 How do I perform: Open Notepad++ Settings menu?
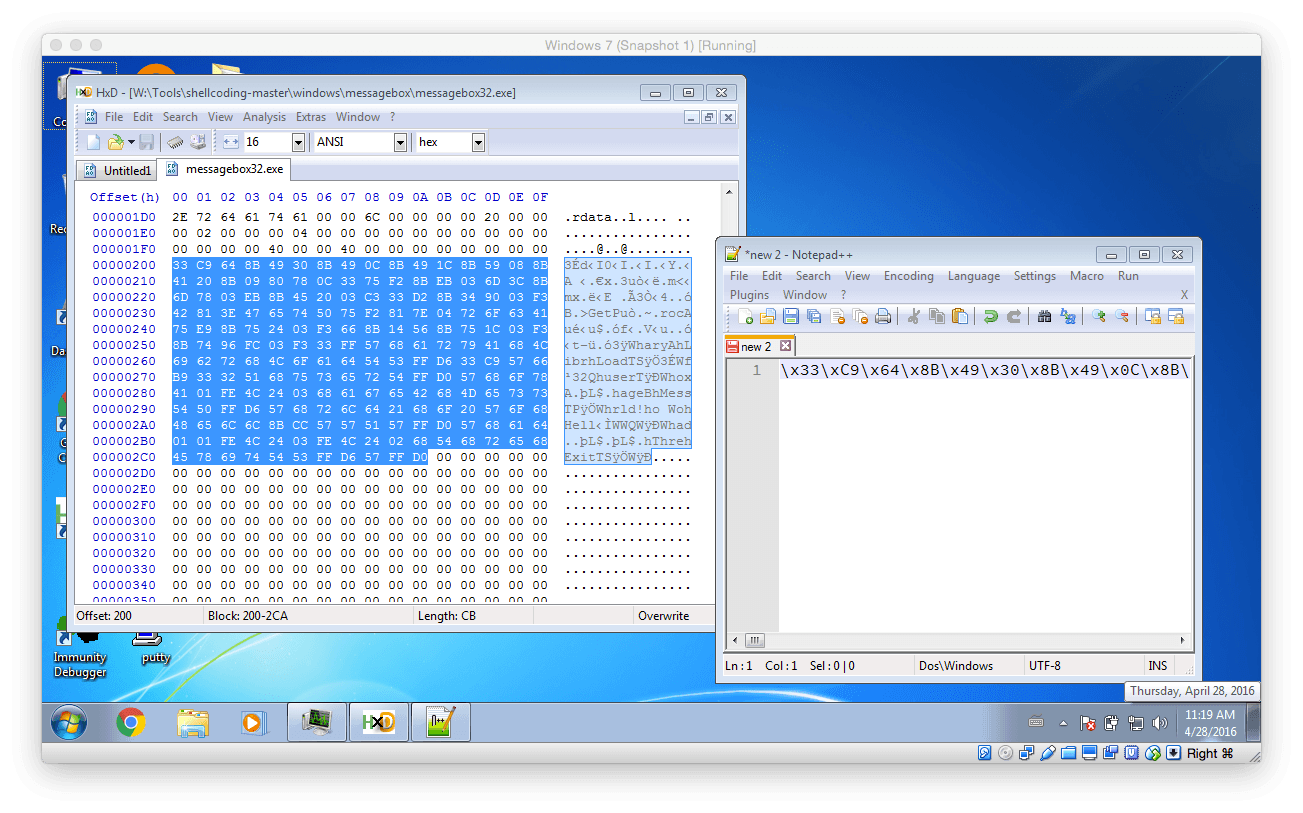[x=1034, y=276]
